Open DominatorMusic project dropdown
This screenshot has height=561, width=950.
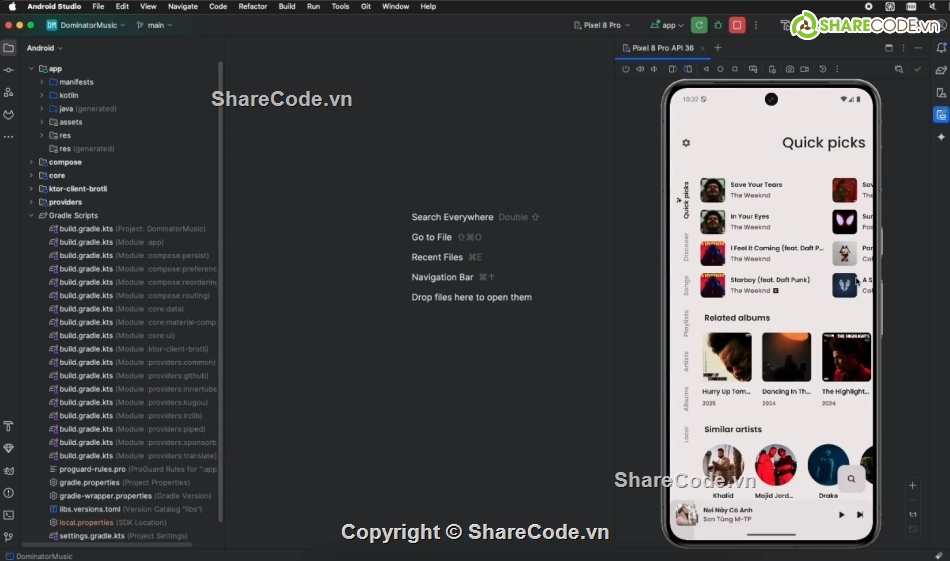86,25
